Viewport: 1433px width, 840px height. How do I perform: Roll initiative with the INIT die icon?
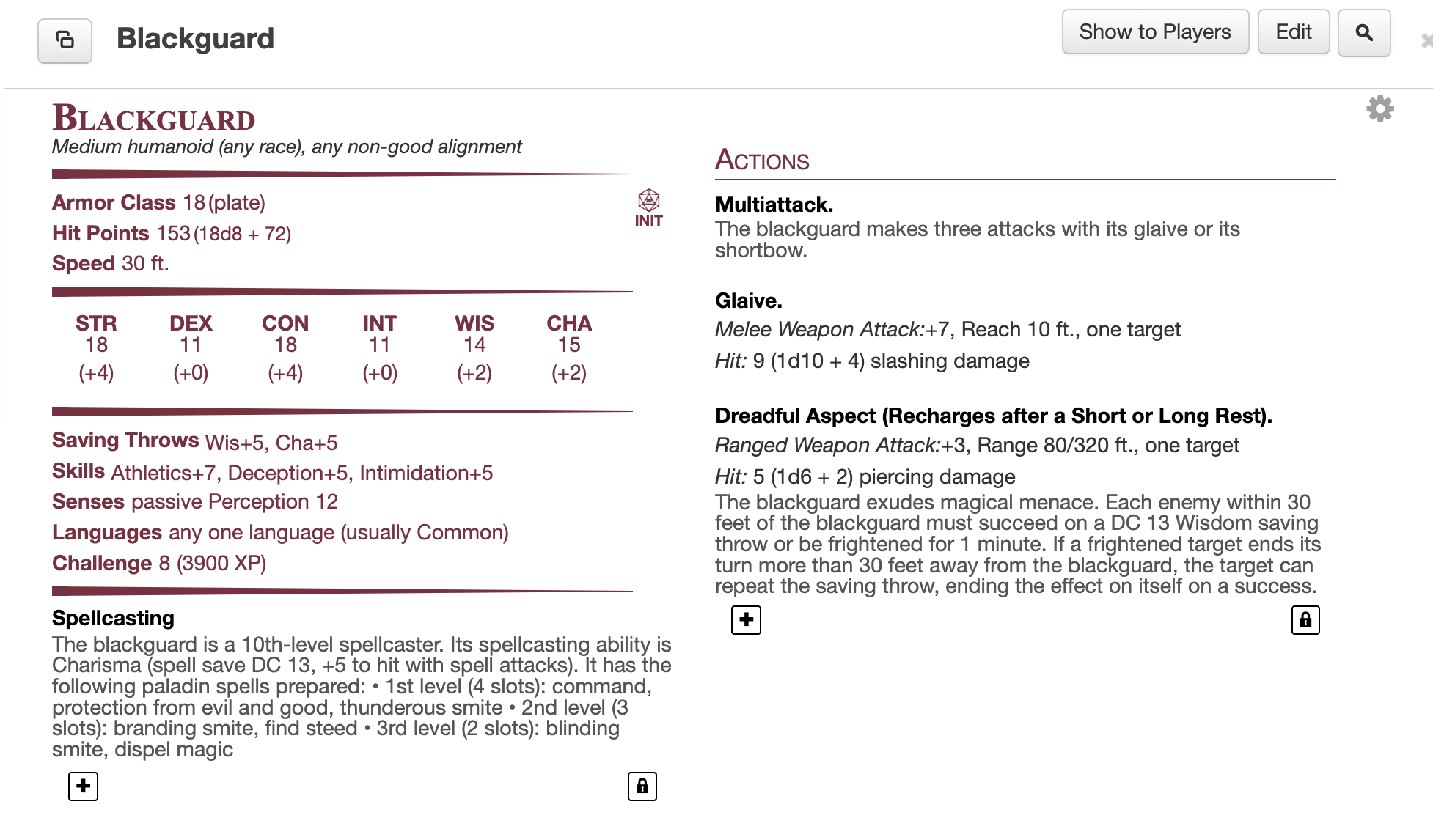tap(648, 207)
